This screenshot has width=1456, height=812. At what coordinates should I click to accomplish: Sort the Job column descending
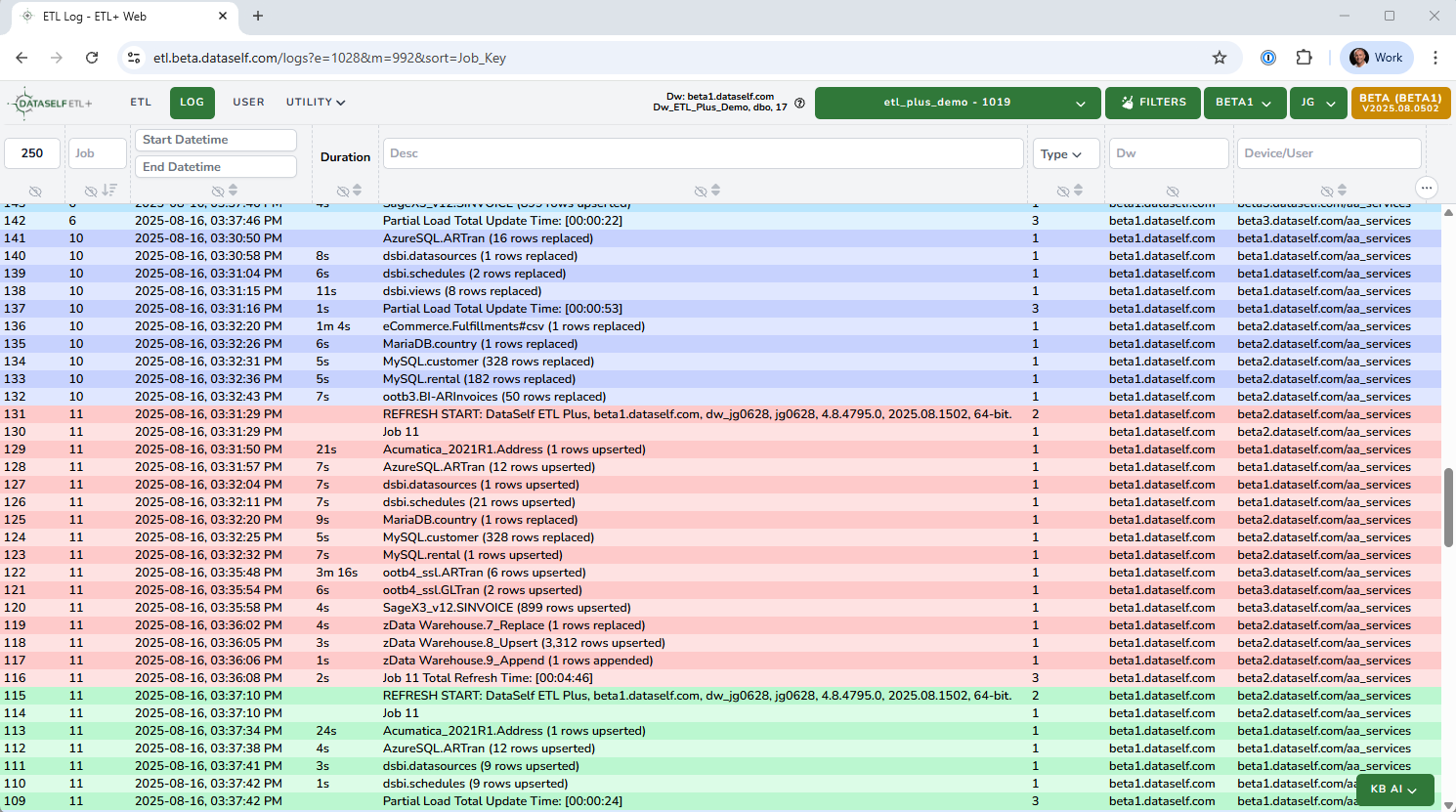pyautogui.click(x=109, y=191)
